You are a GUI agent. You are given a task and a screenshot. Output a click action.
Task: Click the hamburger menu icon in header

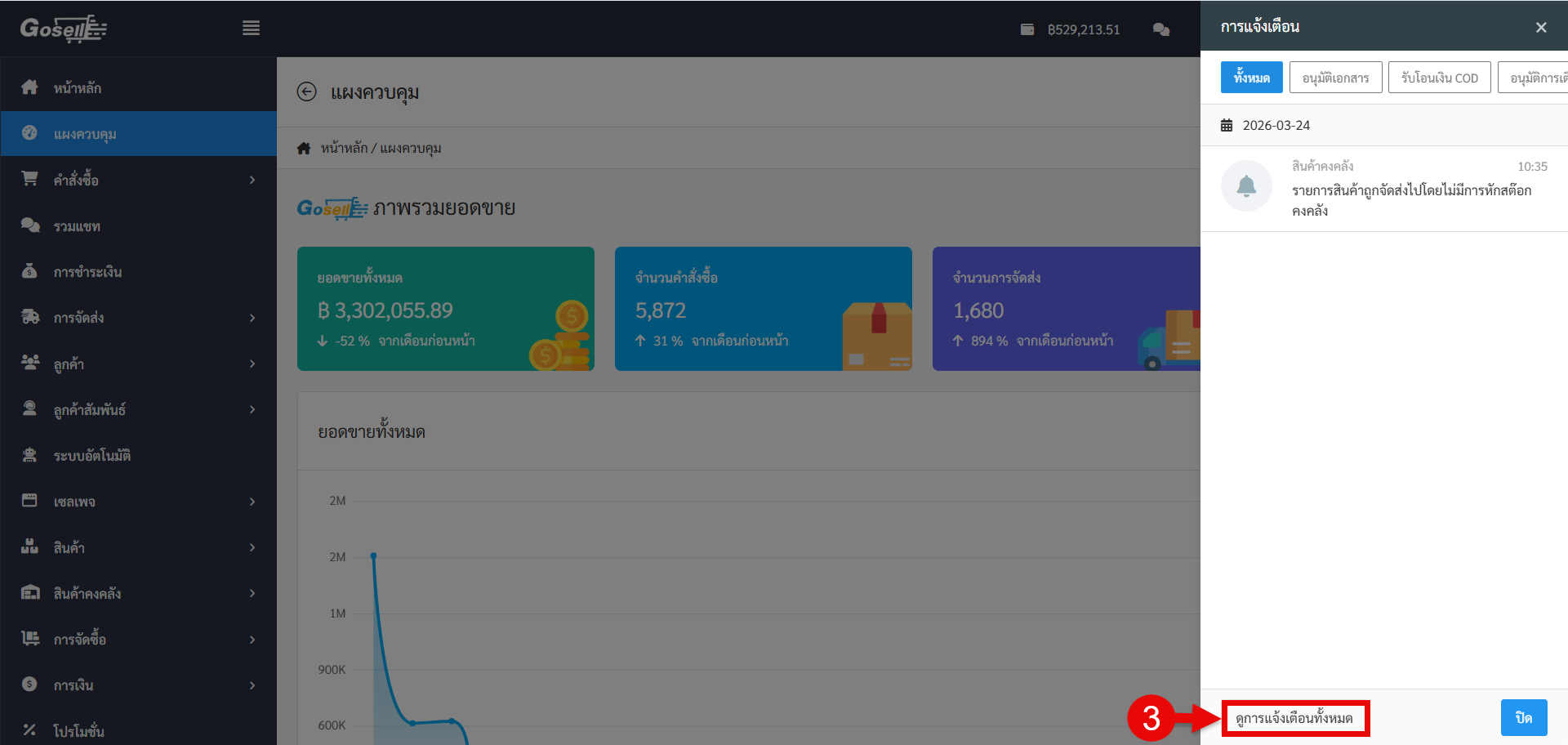251,29
